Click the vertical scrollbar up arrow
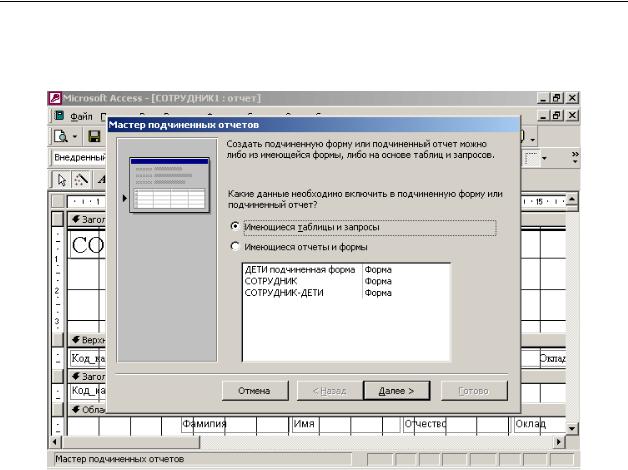 (572, 199)
